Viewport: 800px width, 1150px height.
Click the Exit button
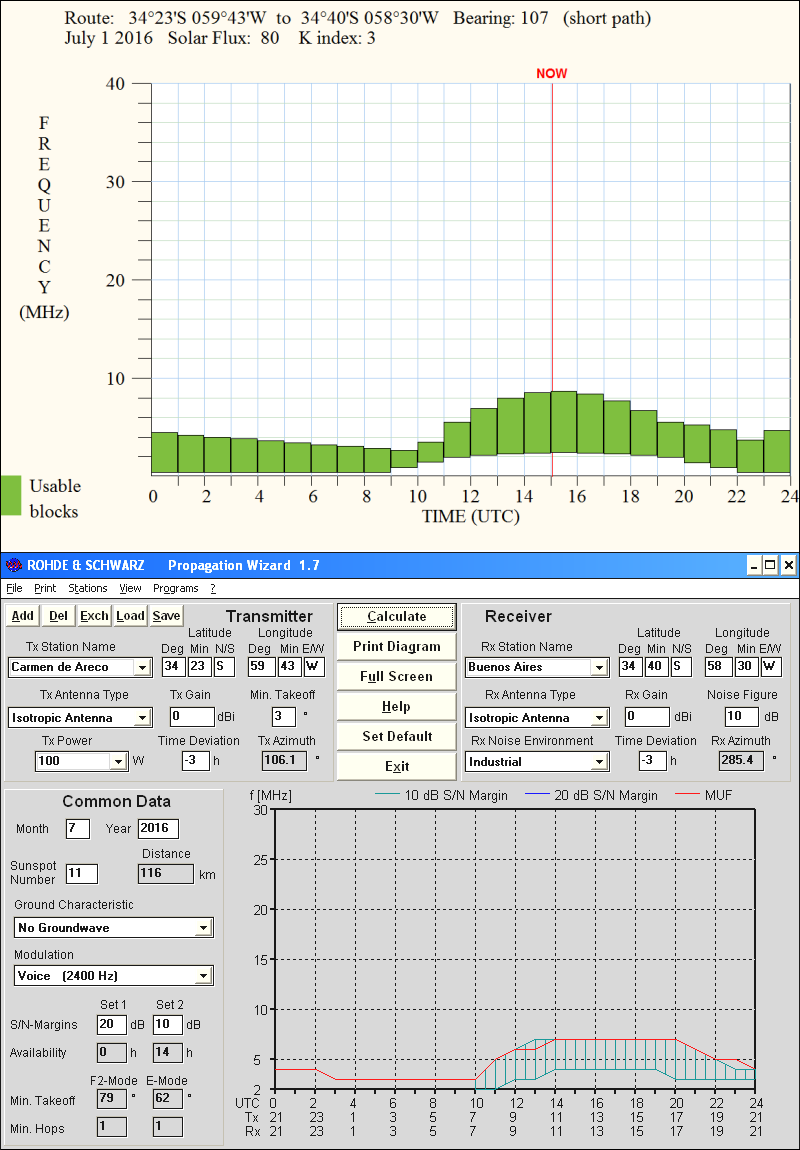point(397,766)
